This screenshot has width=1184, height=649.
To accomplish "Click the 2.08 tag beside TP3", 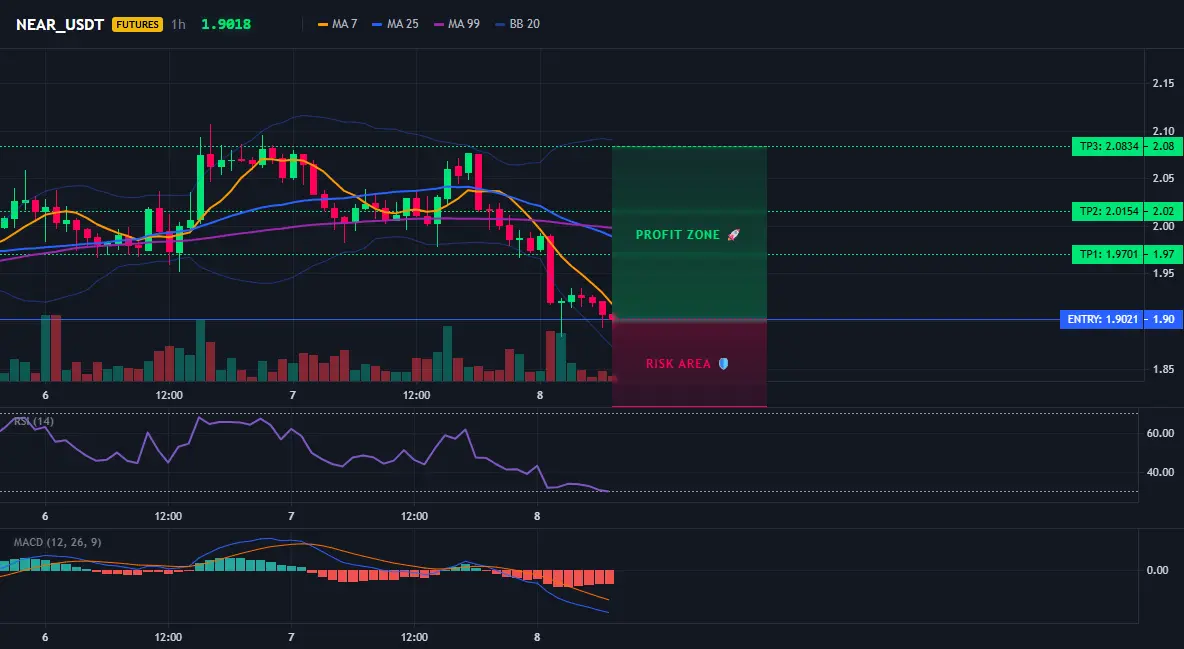I will [1163, 147].
